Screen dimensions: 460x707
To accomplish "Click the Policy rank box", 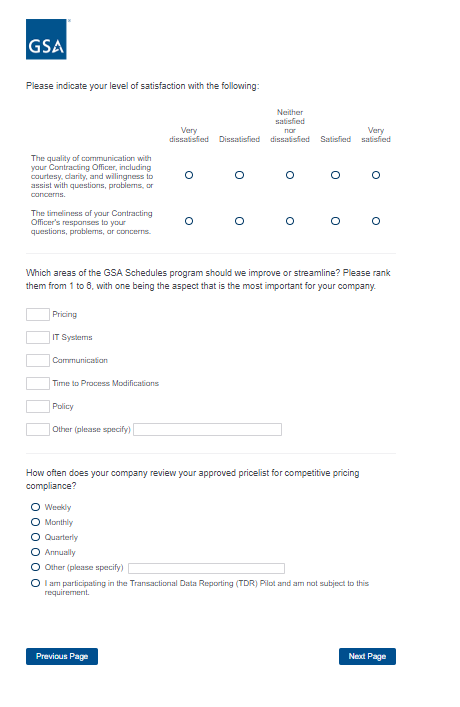I will click(37, 406).
